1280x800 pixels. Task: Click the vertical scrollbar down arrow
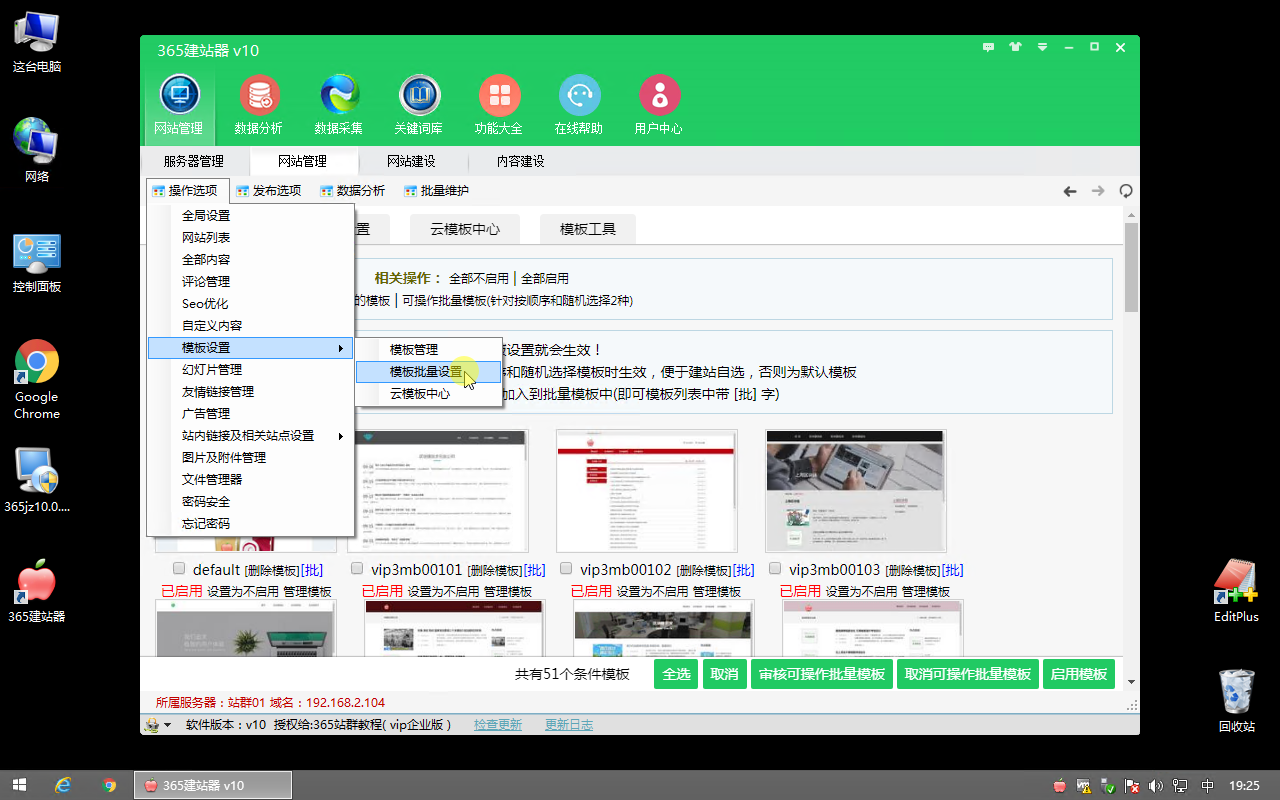pos(1131,682)
